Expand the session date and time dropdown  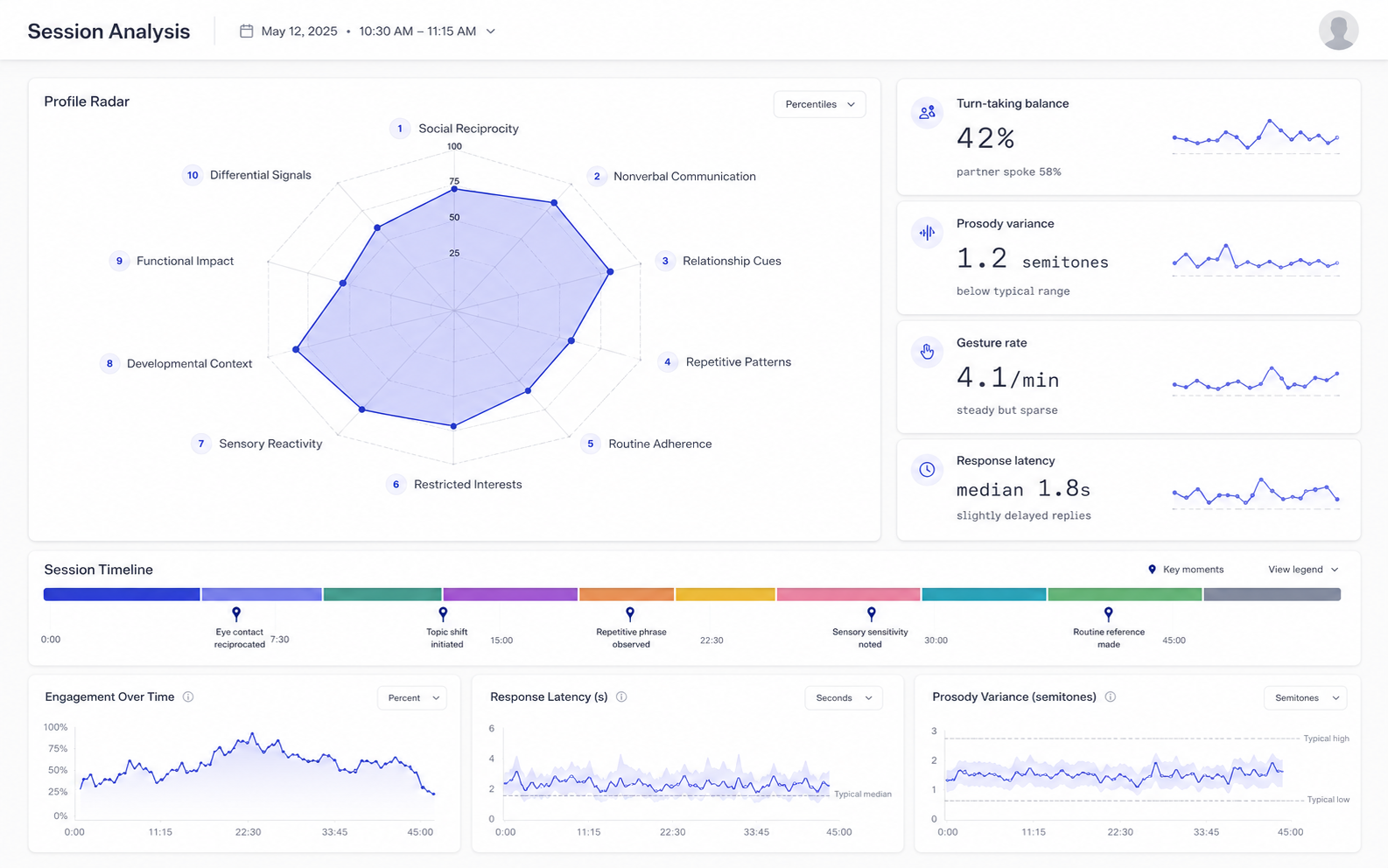click(491, 31)
